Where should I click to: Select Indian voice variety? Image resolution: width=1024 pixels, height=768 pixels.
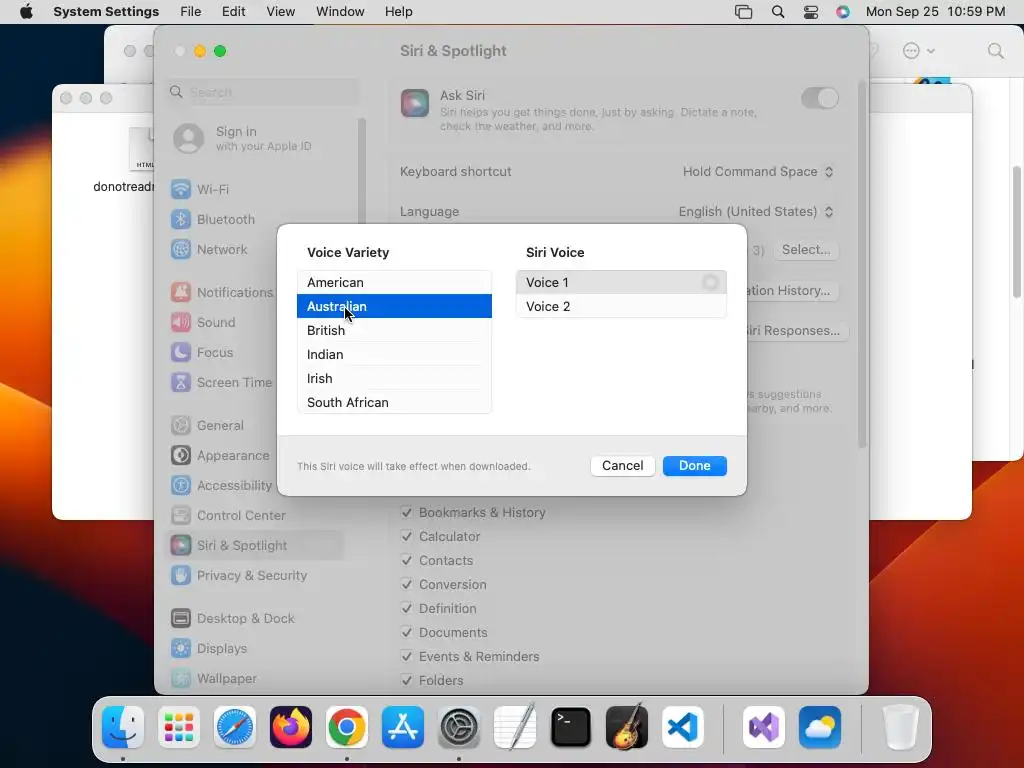point(394,355)
